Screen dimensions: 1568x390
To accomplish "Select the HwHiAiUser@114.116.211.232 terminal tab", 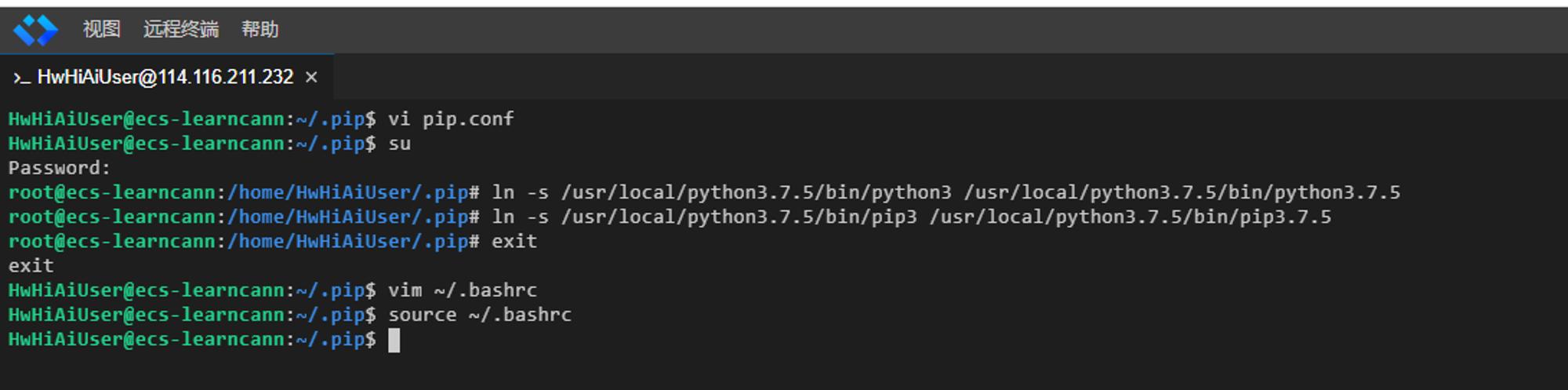I will point(166,77).
